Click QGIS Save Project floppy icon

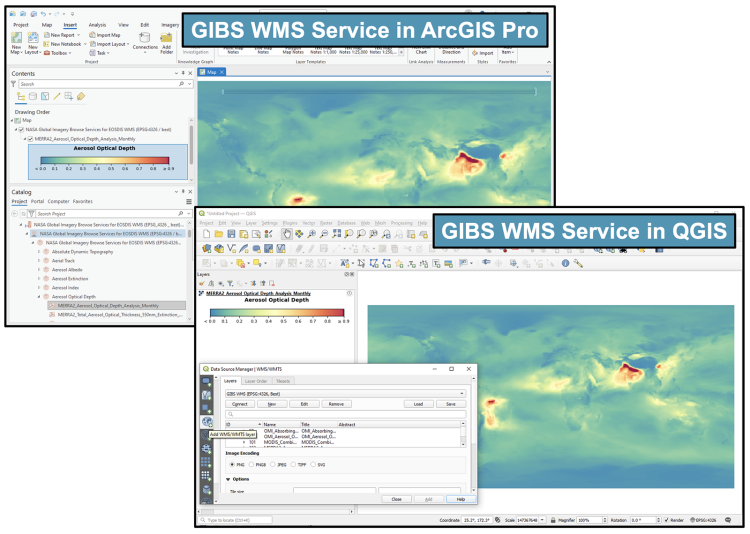coord(231,234)
